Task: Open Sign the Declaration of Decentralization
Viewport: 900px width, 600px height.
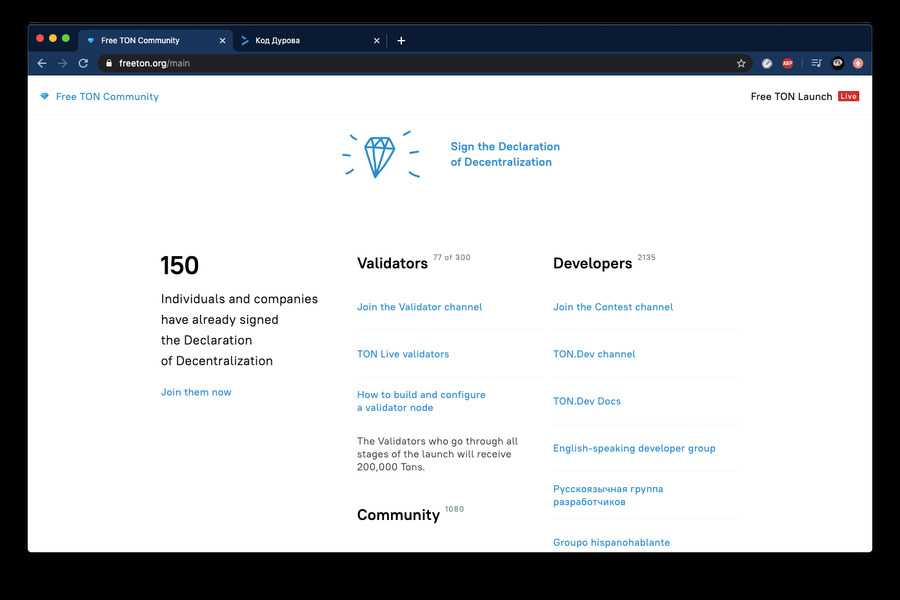Action: pos(505,154)
